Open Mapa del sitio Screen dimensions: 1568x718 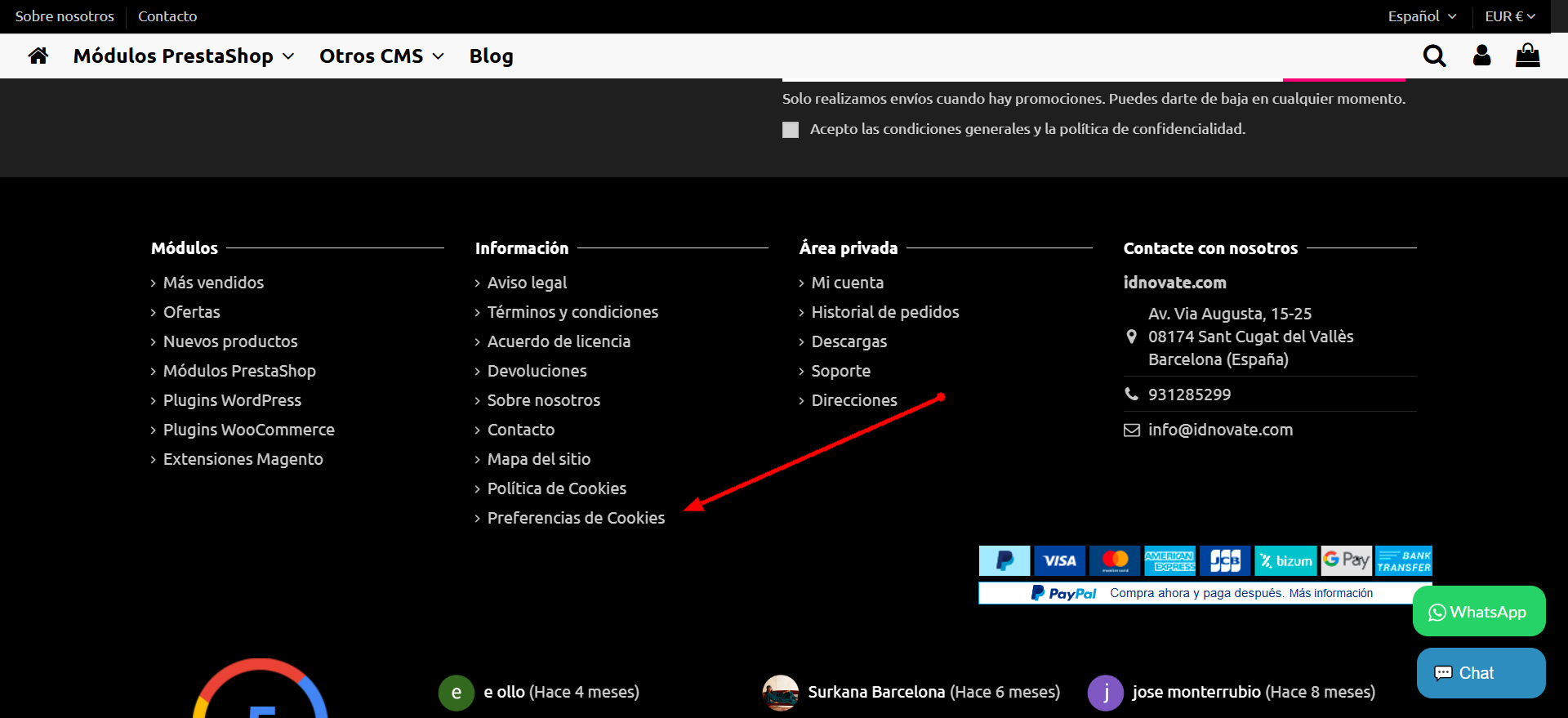(x=539, y=459)
